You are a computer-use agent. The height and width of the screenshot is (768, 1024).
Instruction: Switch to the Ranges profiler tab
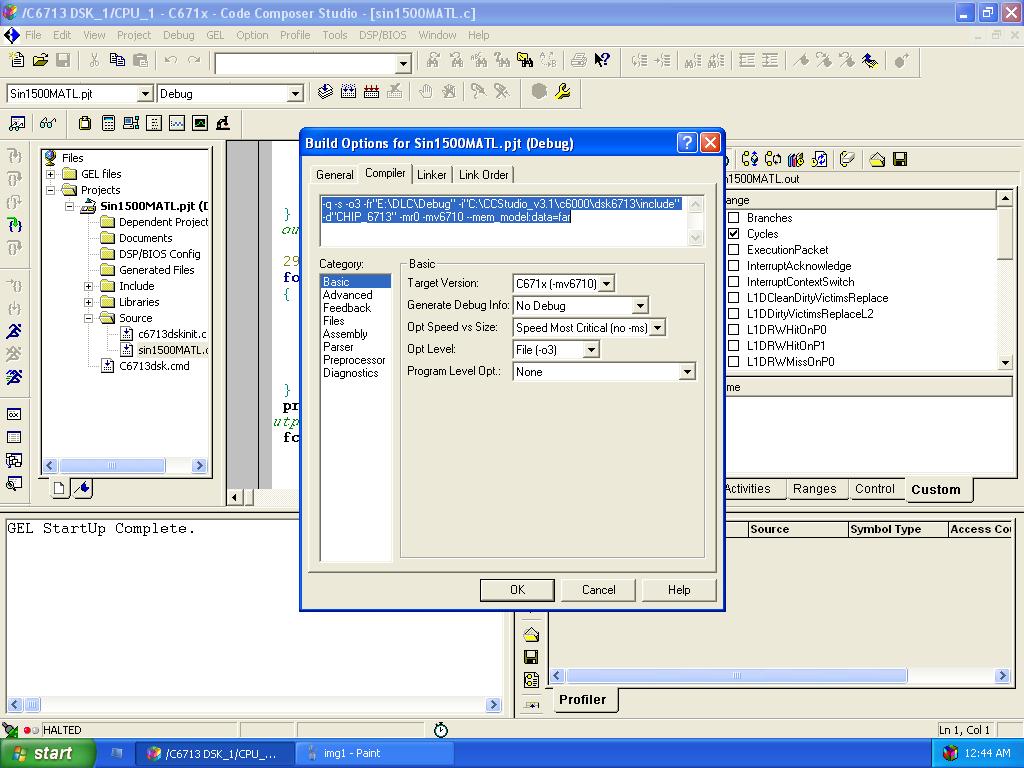814,488
